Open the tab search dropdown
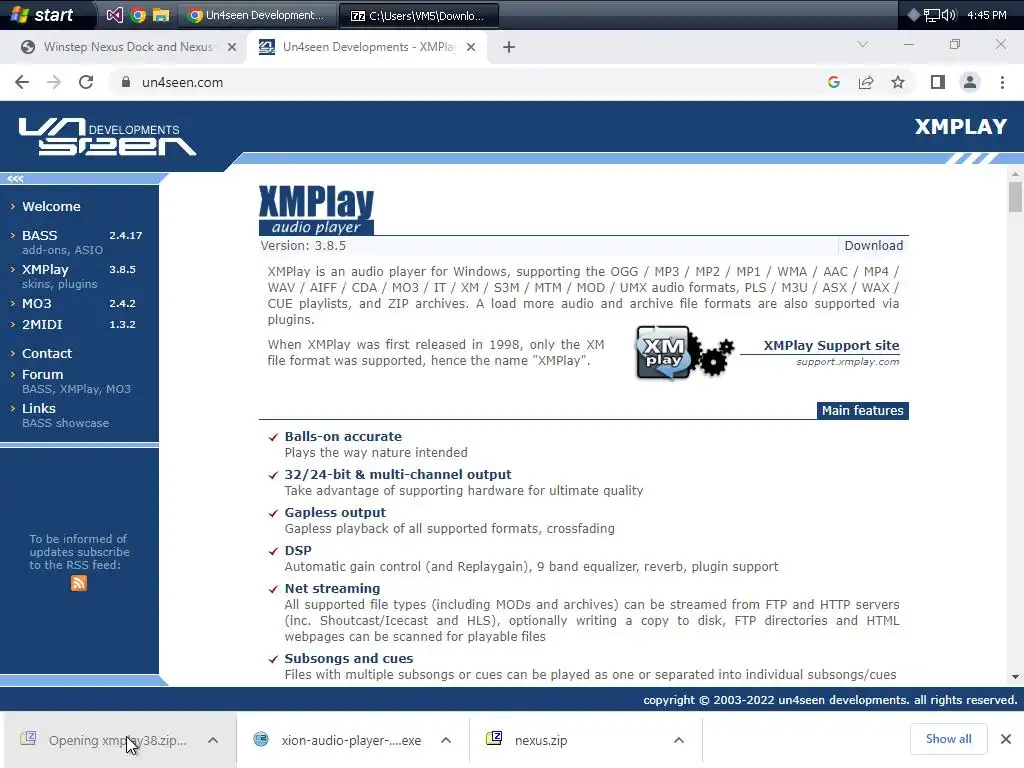The height and width of the screenshot is (768, 1024). (x=863, y=44)
